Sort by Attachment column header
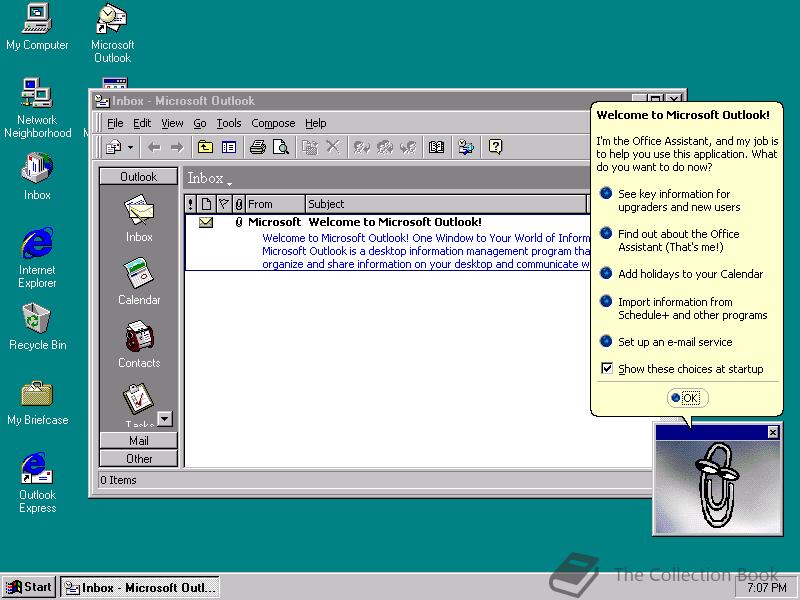The image size is (800, 600). [239, 204]
